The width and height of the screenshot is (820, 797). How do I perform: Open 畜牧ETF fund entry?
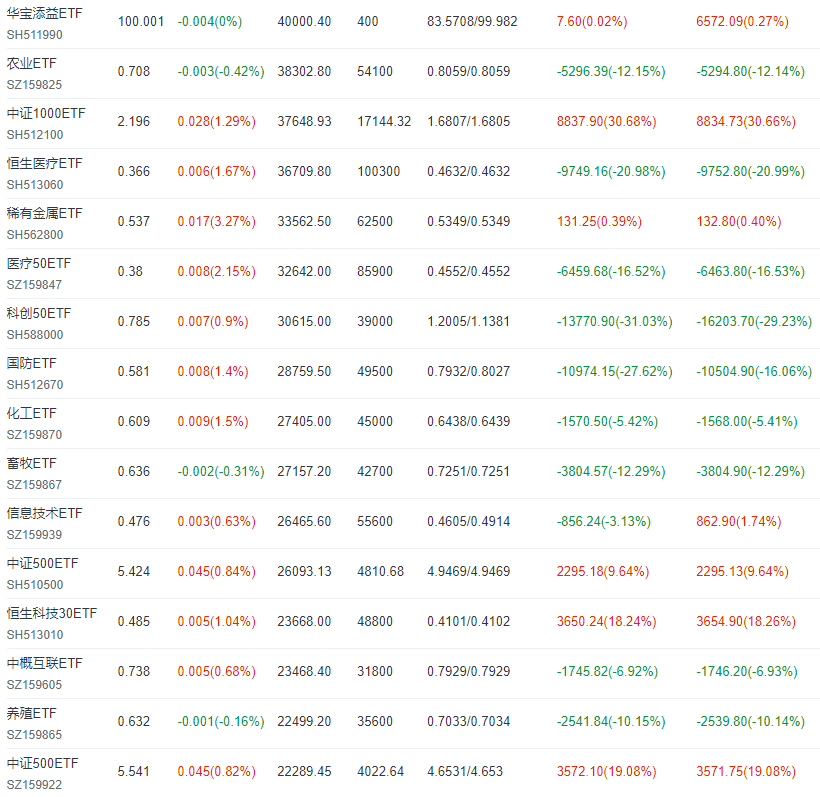31,463
